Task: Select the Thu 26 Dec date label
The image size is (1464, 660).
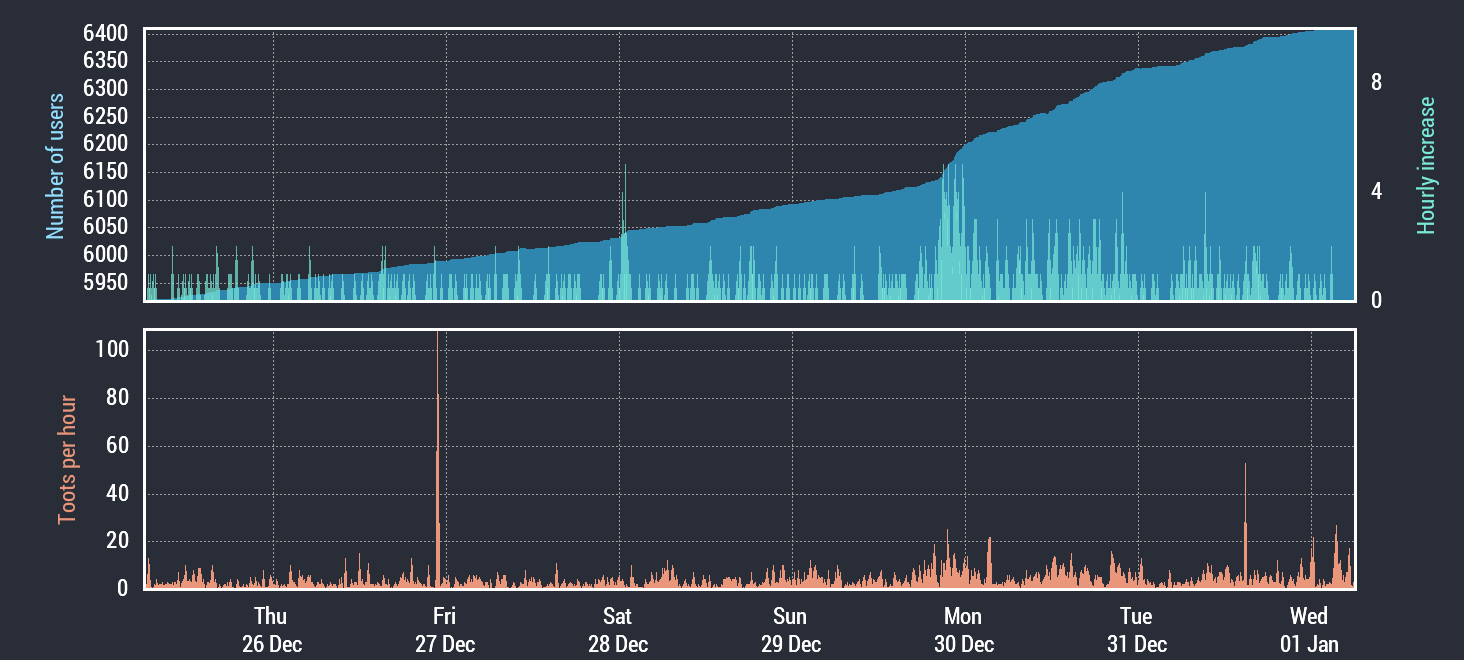Action: tap(271, 630)
